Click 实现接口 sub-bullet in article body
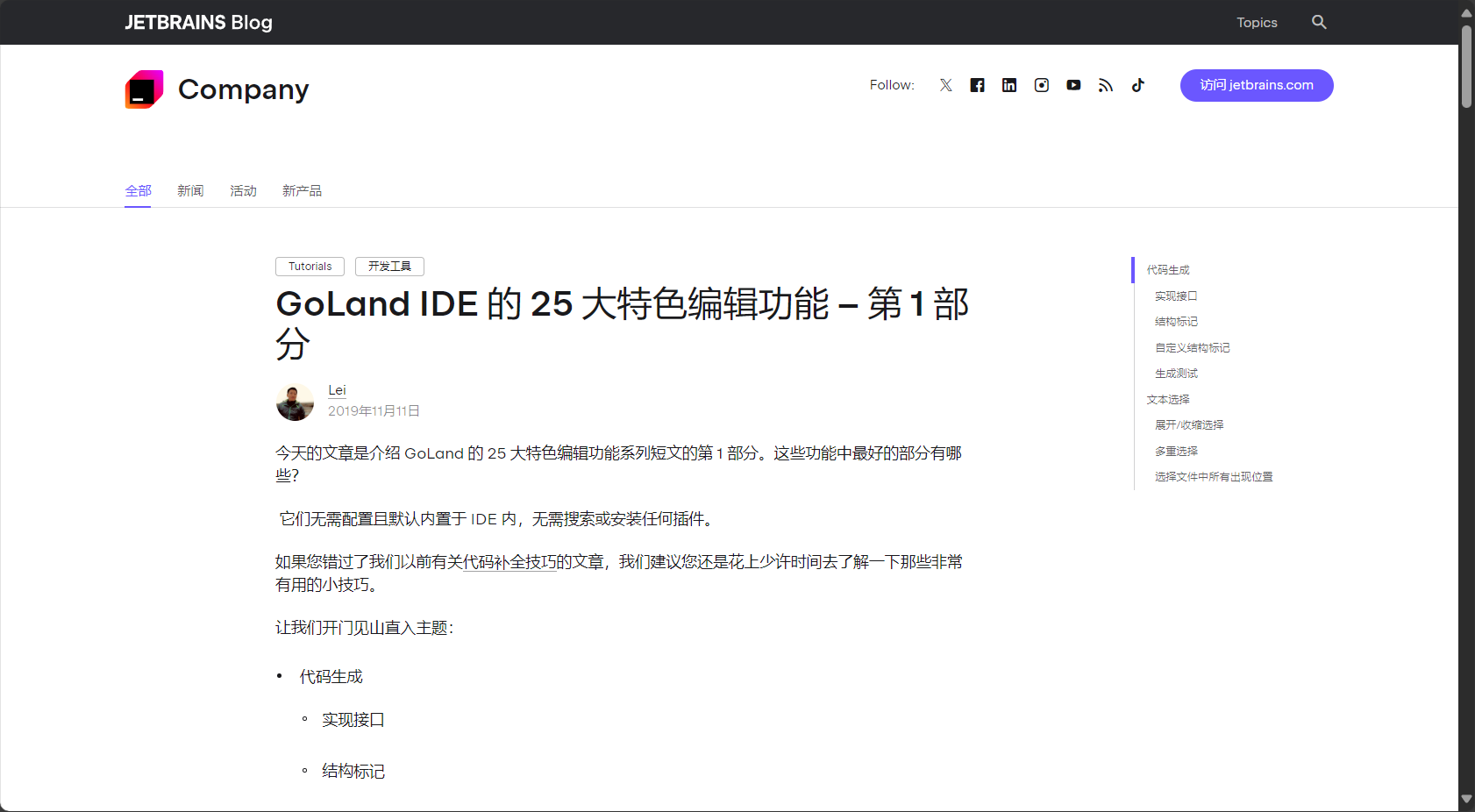 (353, 720)
